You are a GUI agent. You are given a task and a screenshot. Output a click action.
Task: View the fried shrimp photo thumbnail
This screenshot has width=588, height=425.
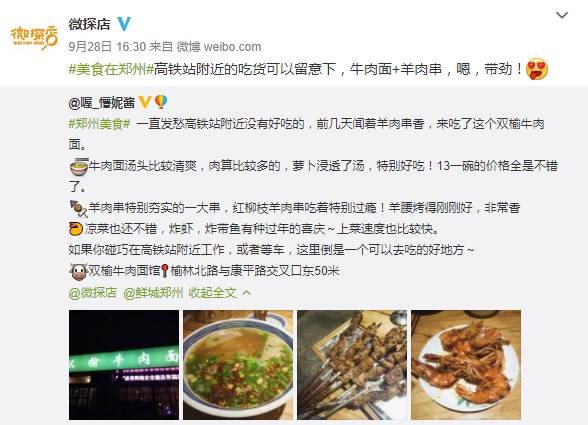tap(466, 365)
